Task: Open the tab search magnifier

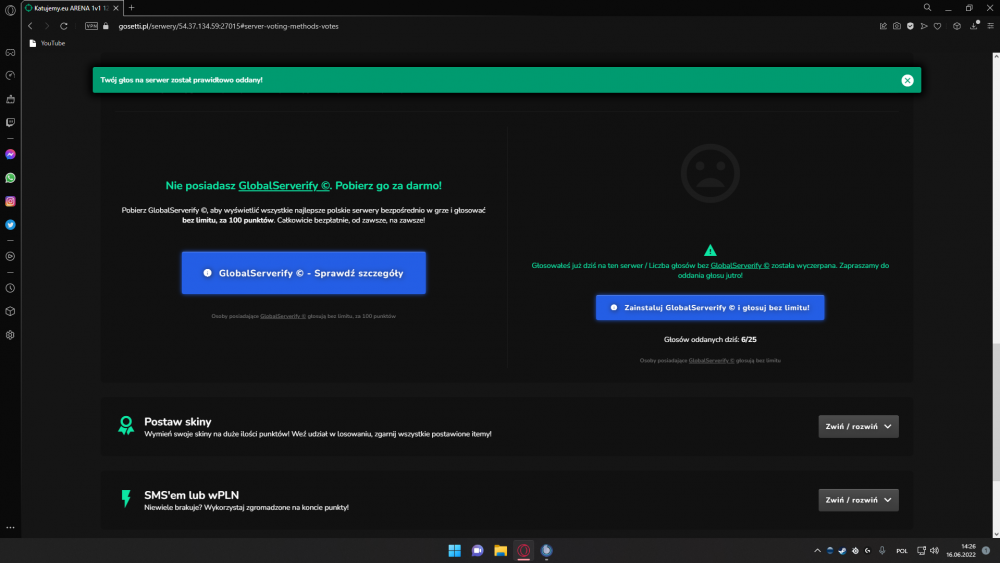Action: tap(927, 8)
